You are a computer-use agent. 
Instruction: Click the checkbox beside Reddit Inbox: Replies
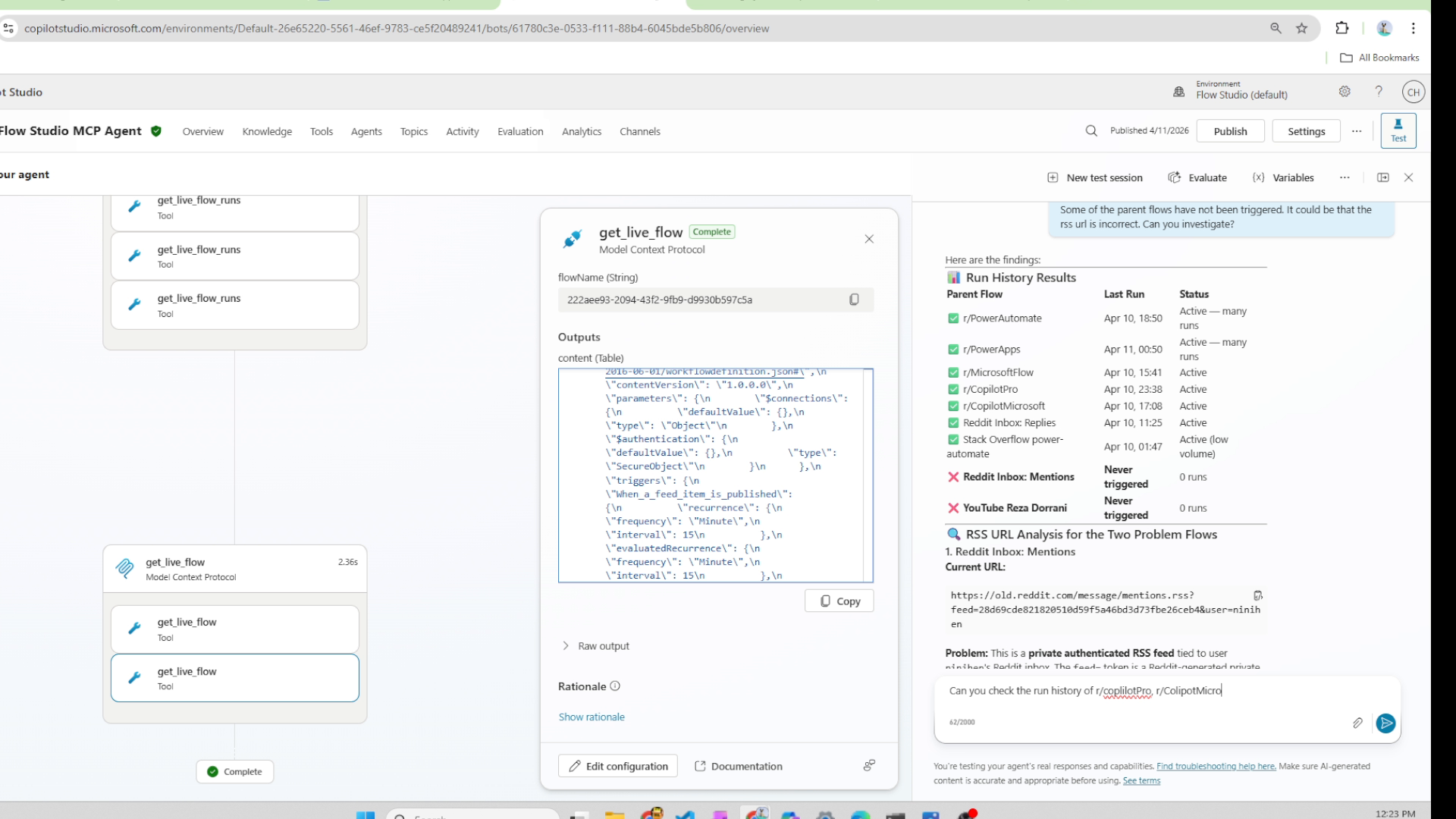(953, 422)
